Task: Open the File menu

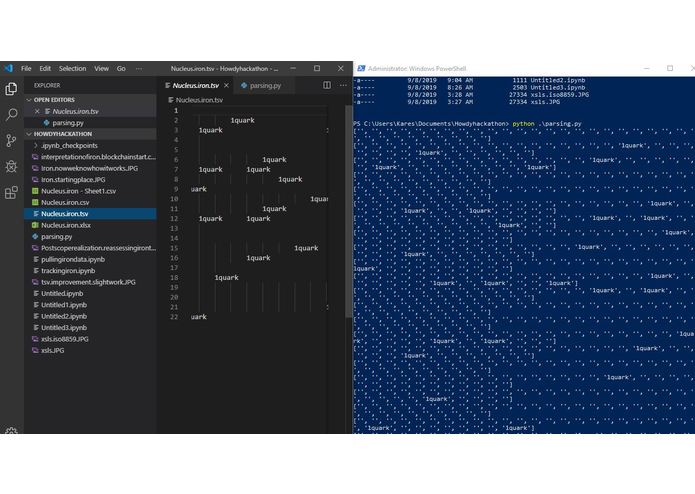Action: (26, 69)
